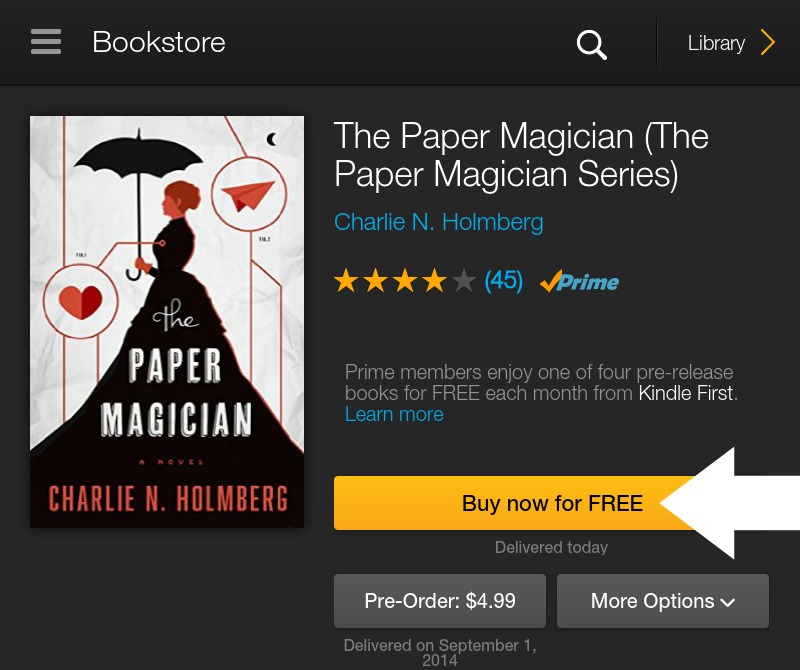Expand the More Options dropdown
The width and height of the screenshot is (800, 670).
click(x=662, y=601)
